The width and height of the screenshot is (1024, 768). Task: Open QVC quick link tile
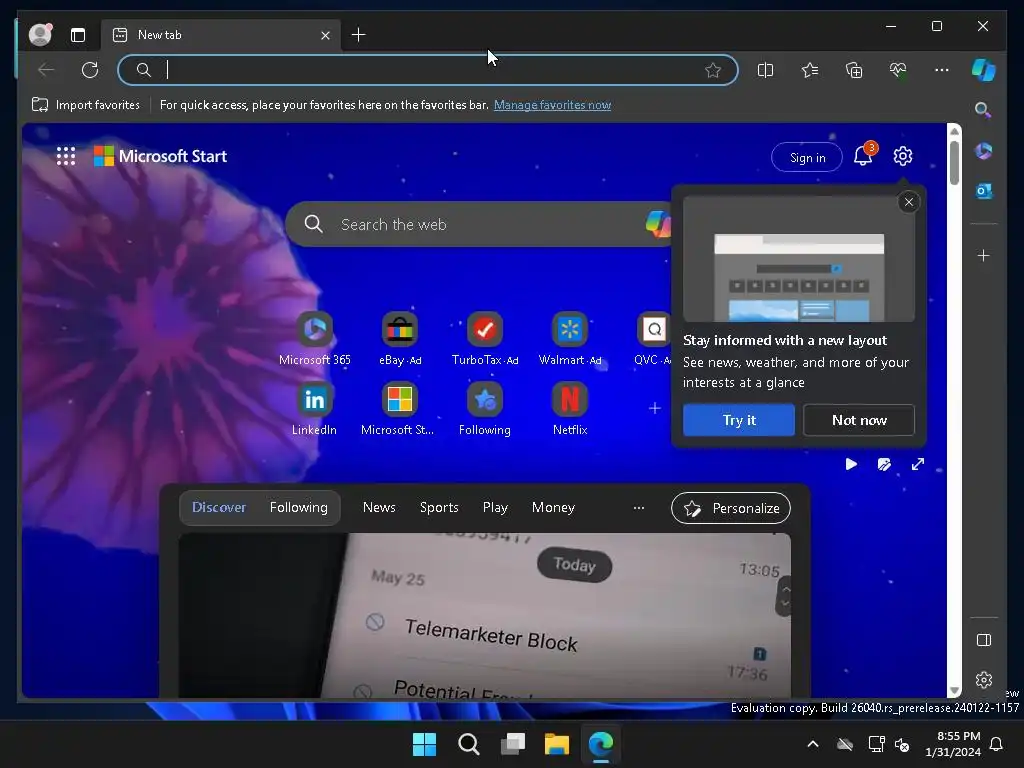(653, 339)
